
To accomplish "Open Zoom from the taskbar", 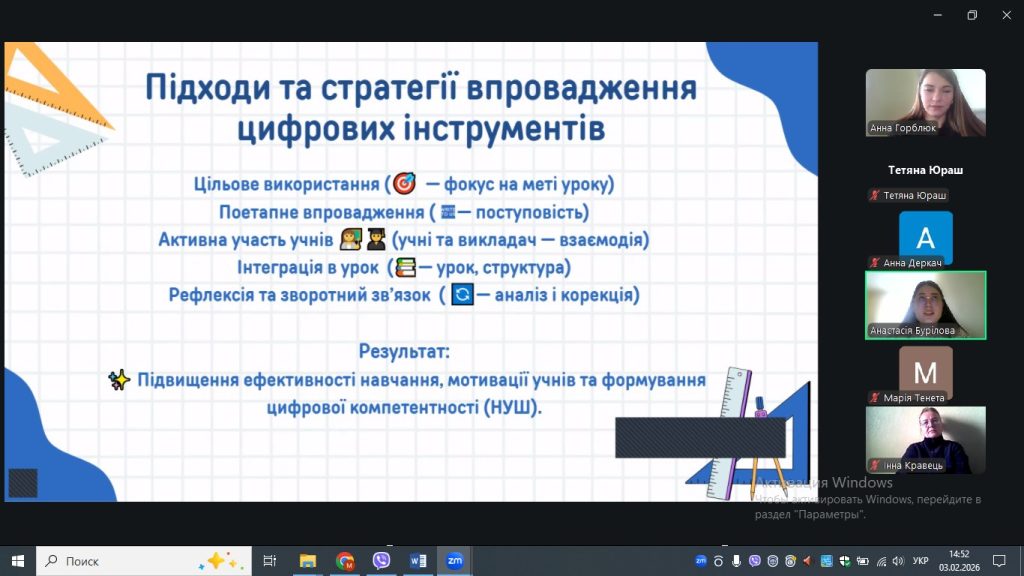I will click(x=454, y=561).
